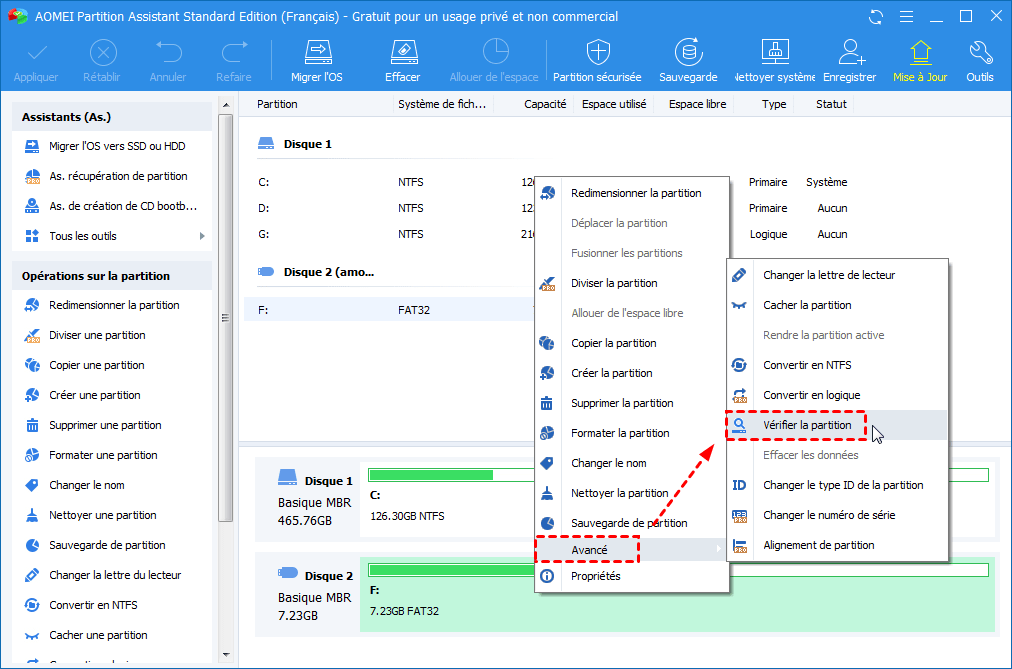1012x669 pixels.
Task: Click the Allouer de l'espace toolbar icon
Action: click(x=496, y=52)
